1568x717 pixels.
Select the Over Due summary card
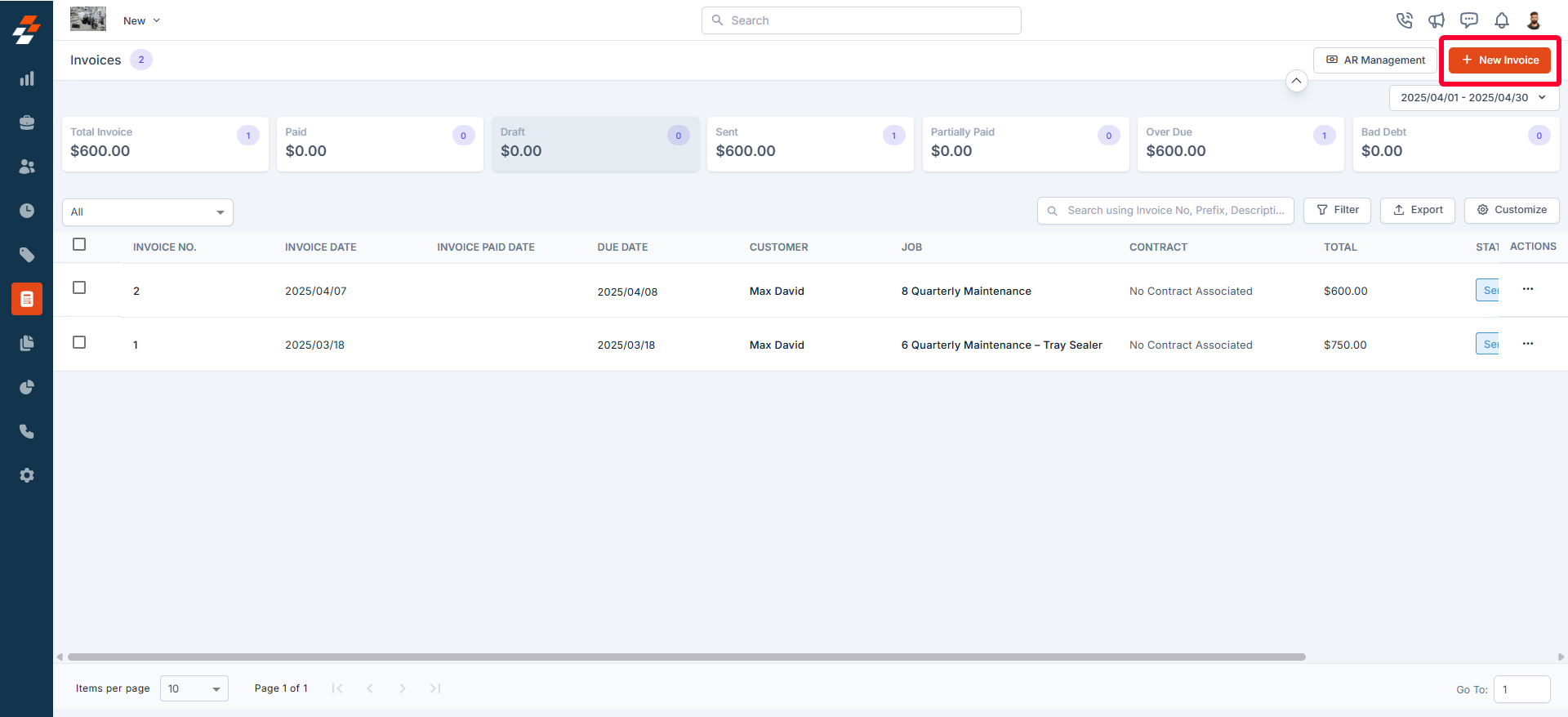1241,144
